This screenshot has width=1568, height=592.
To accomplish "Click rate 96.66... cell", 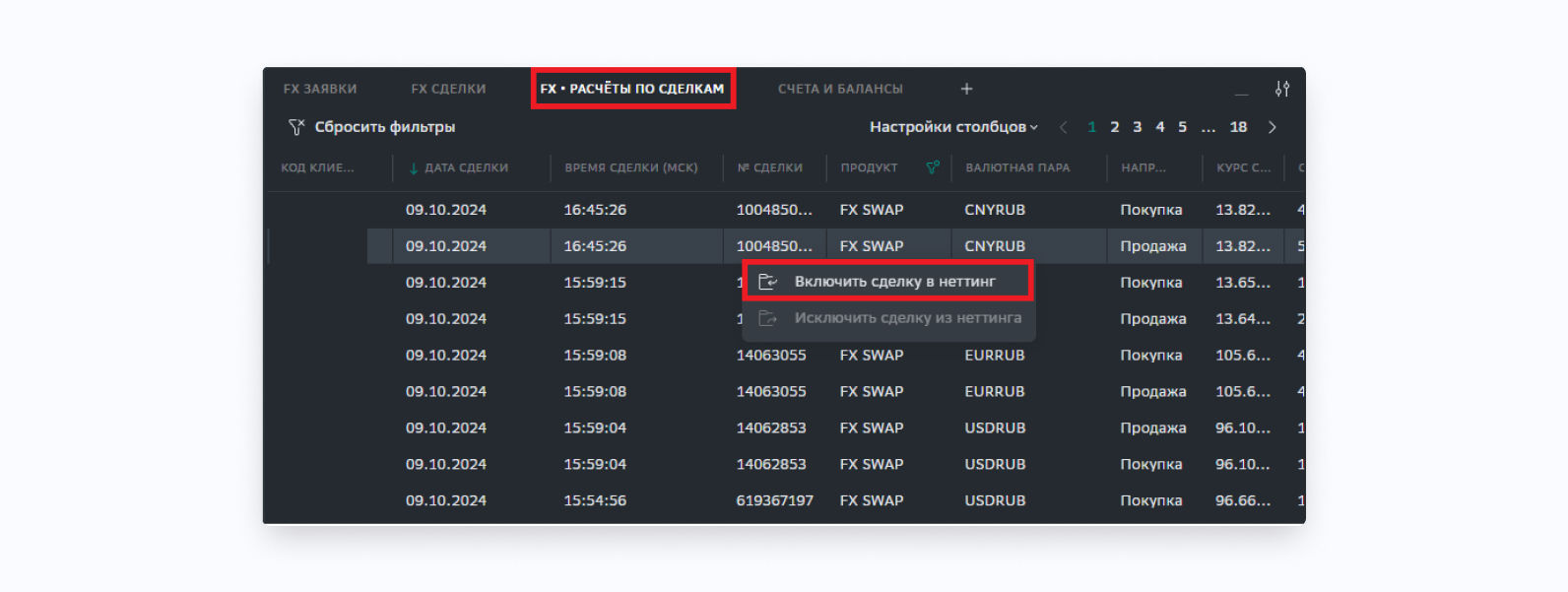I will 1243,500.
